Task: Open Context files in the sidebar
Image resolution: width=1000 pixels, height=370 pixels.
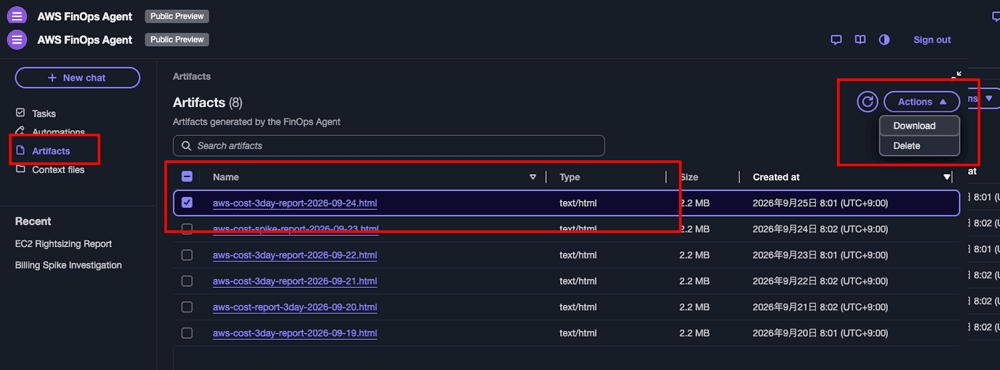Action: [58, 170]
